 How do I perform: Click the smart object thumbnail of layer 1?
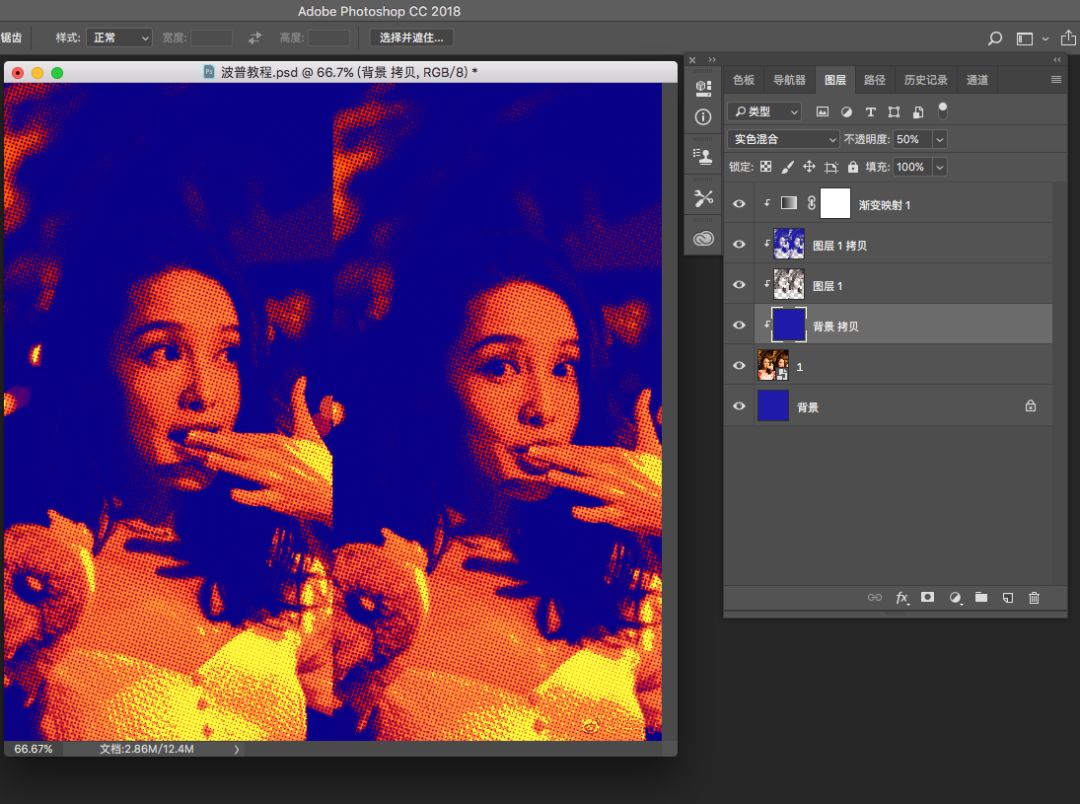(x=773, y=365)
